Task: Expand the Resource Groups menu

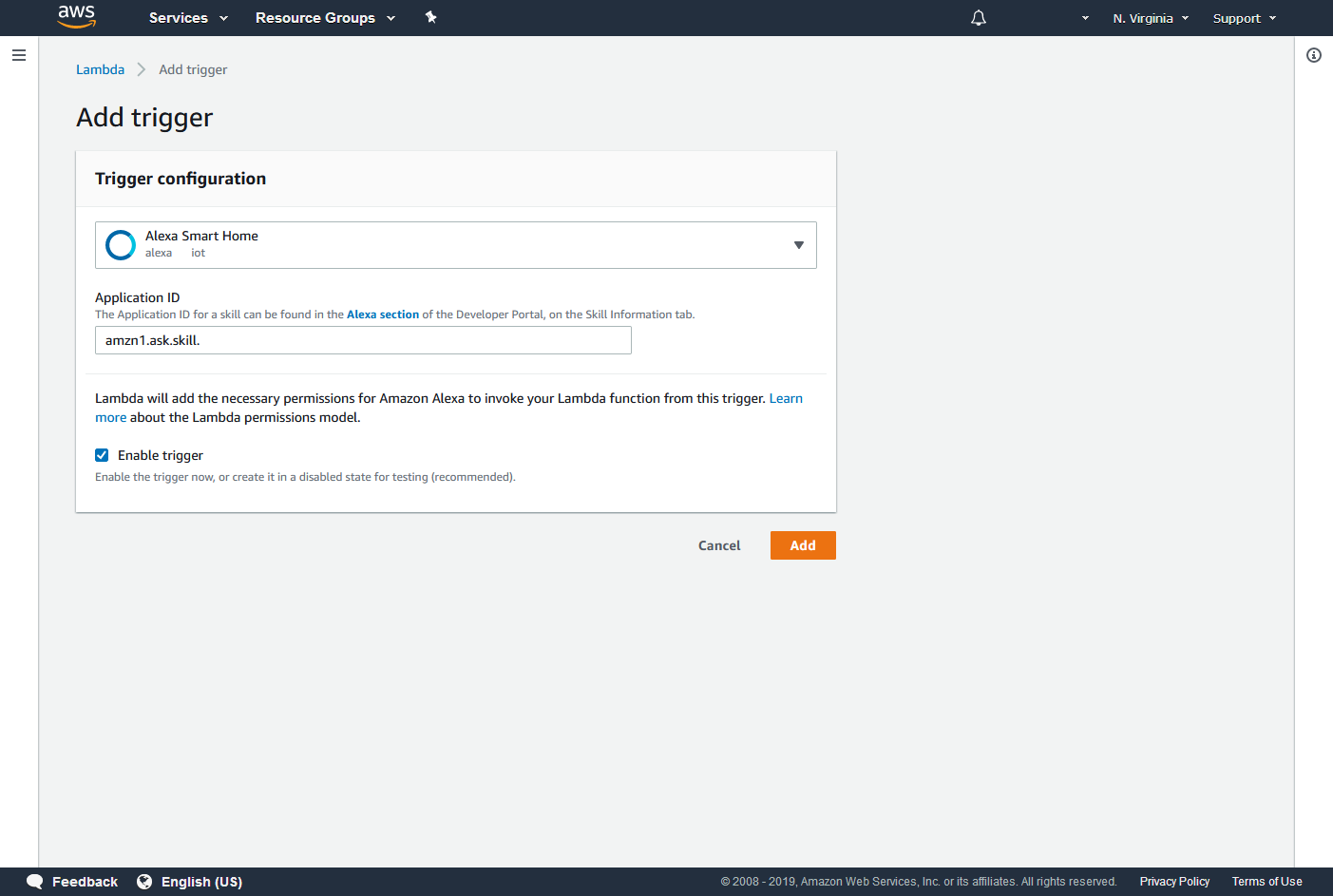Action: pyautogui.click(x=325, y=18)
